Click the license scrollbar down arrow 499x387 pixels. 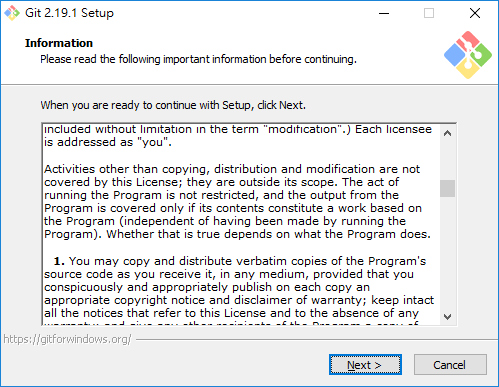447,316
